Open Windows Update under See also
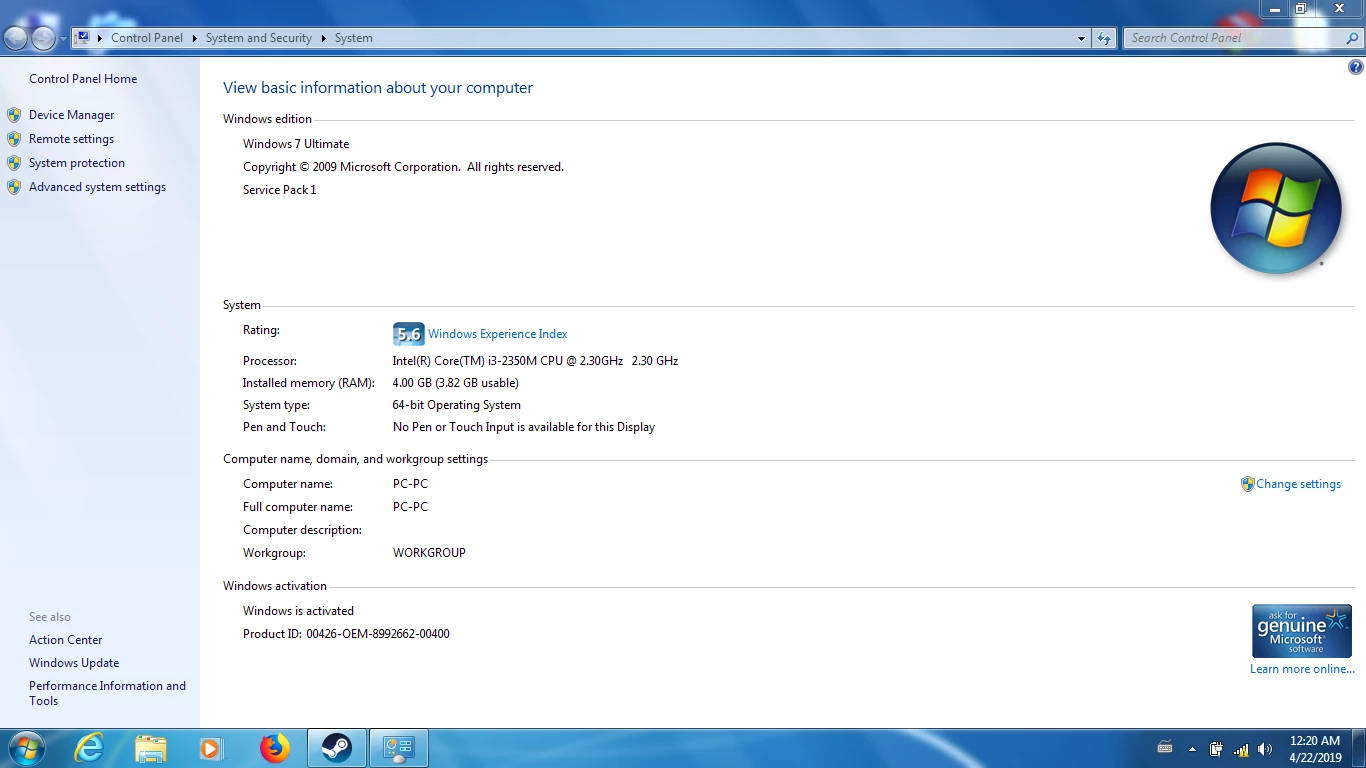This screenshot has width=1366, height=768. coord(74,663)
